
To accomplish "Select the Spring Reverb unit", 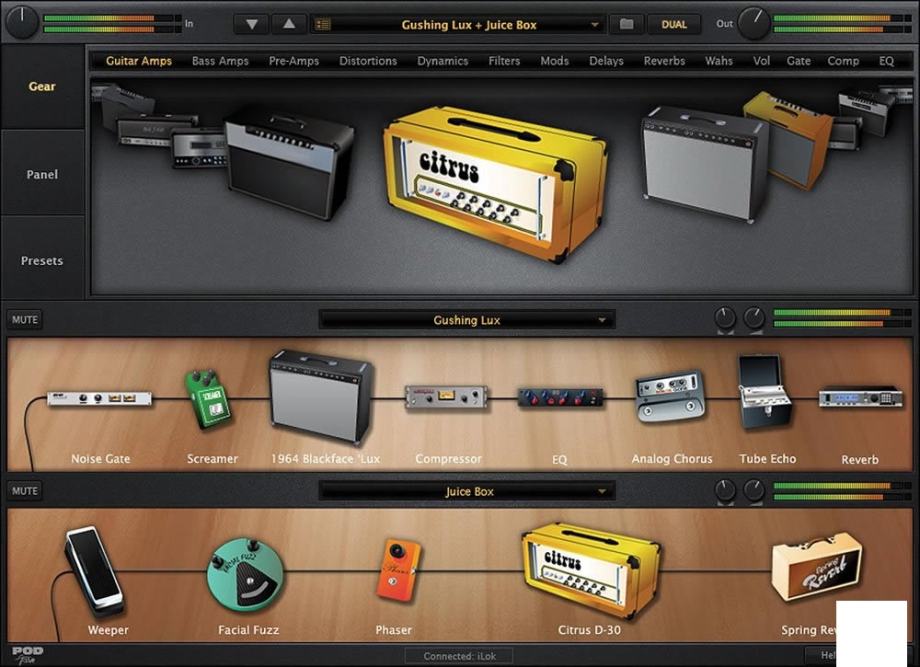I will coord(817,567).
